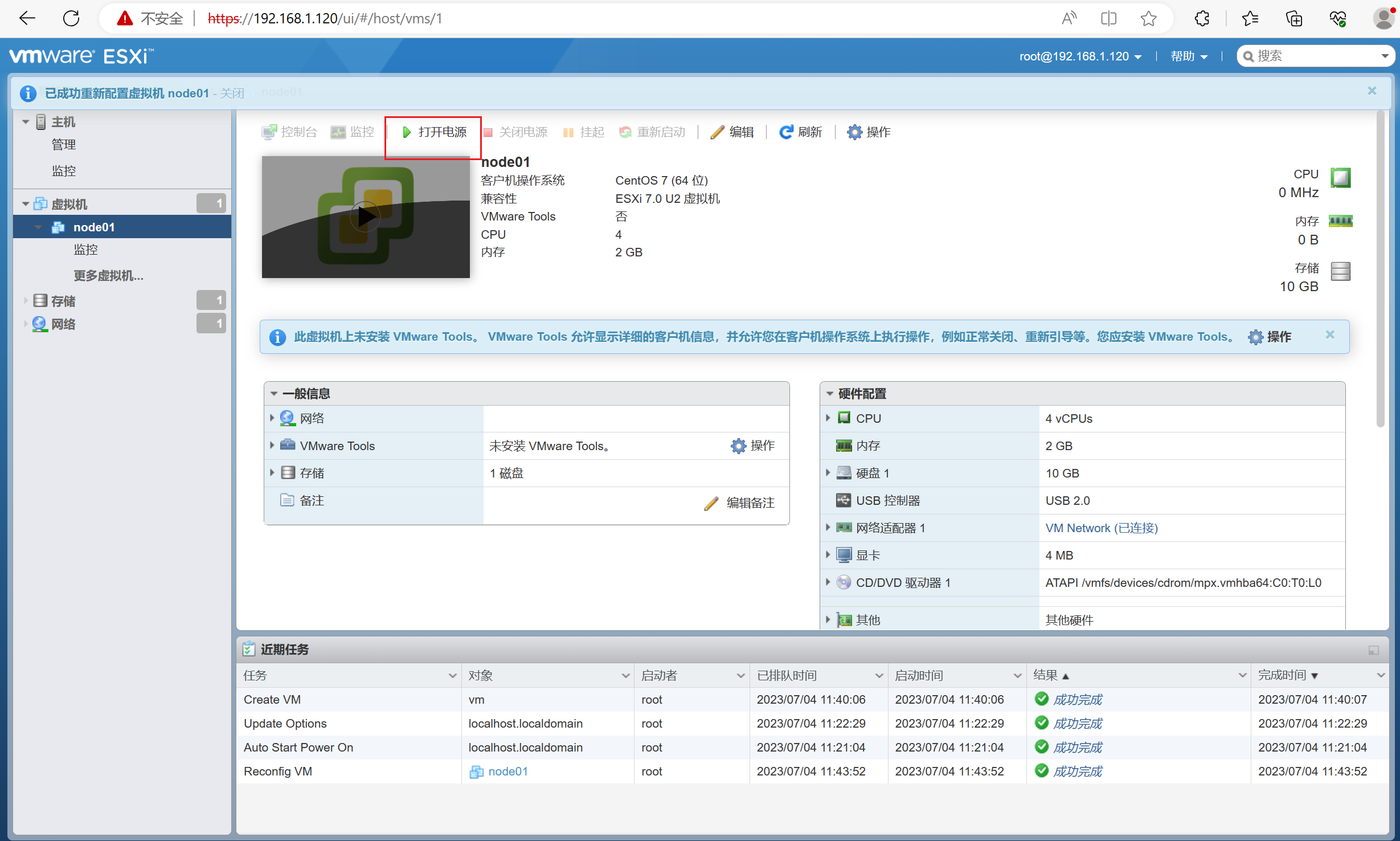The height and width of the screenshot is (841, 1400).
Task: Minimize the Recent tasks panel
Action: pos(1373,650)
